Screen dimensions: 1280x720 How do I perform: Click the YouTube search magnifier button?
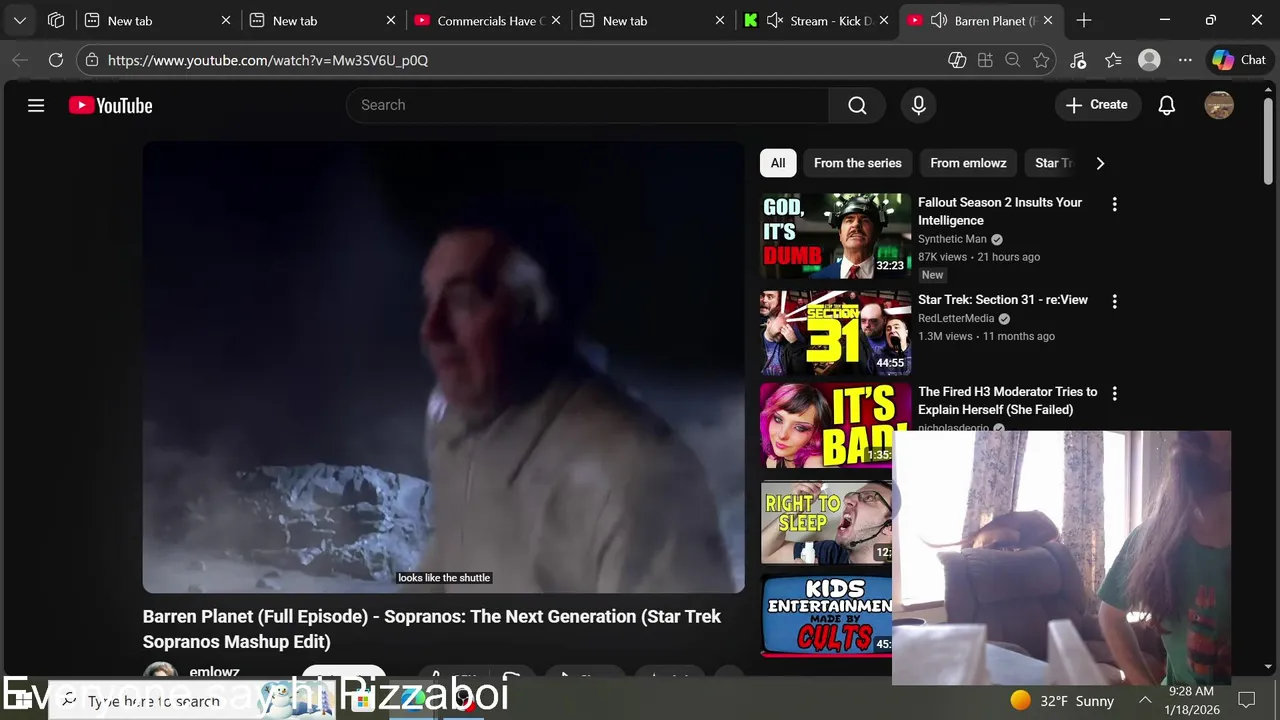[x=857, y=105]
